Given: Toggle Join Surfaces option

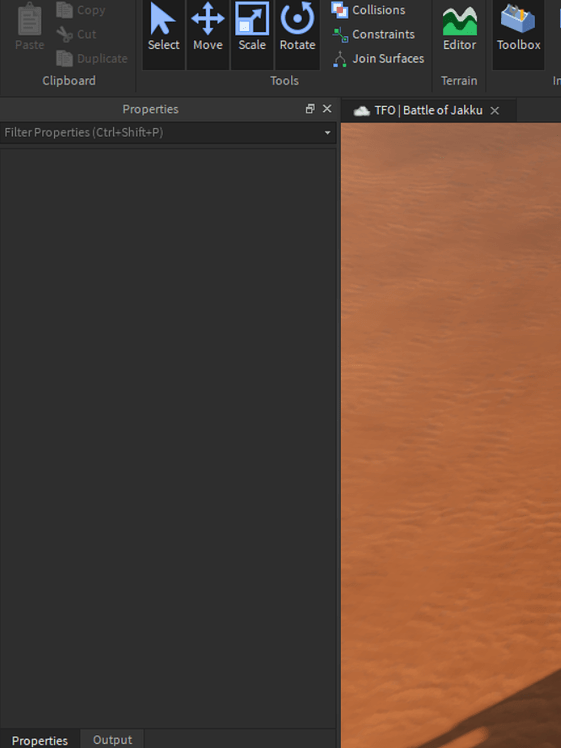Looking at the screenshot, I should pyautogui.click(x=378, y=58).
